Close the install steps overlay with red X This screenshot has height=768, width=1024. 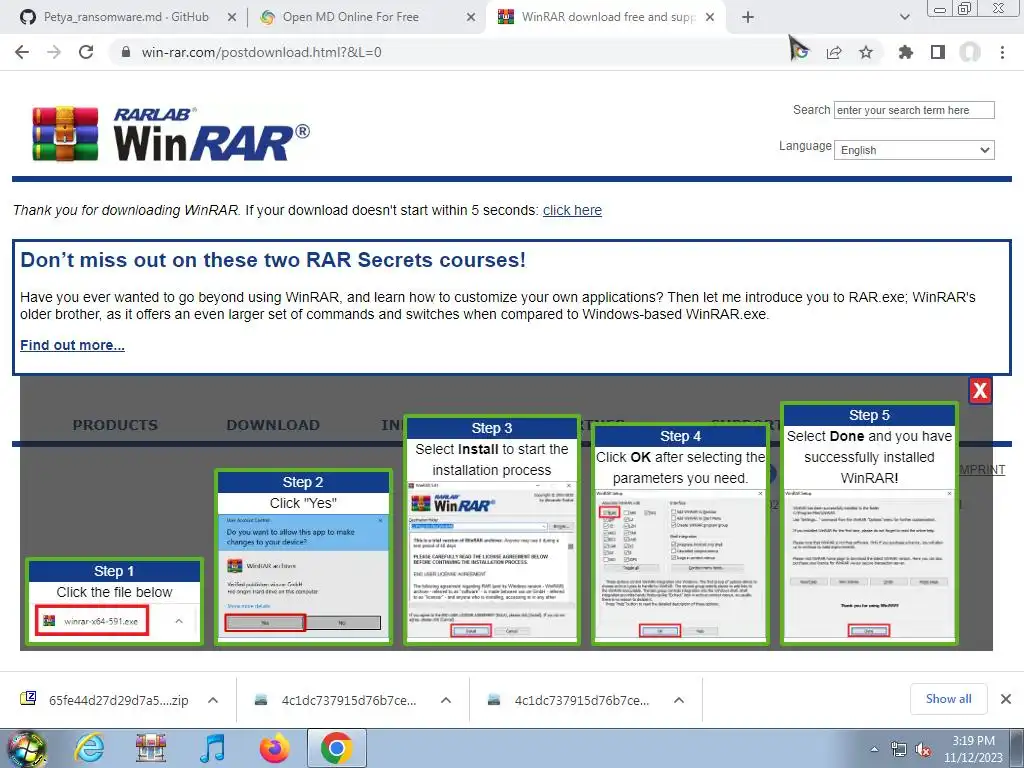pyautogui.click(x=980, y=391)
